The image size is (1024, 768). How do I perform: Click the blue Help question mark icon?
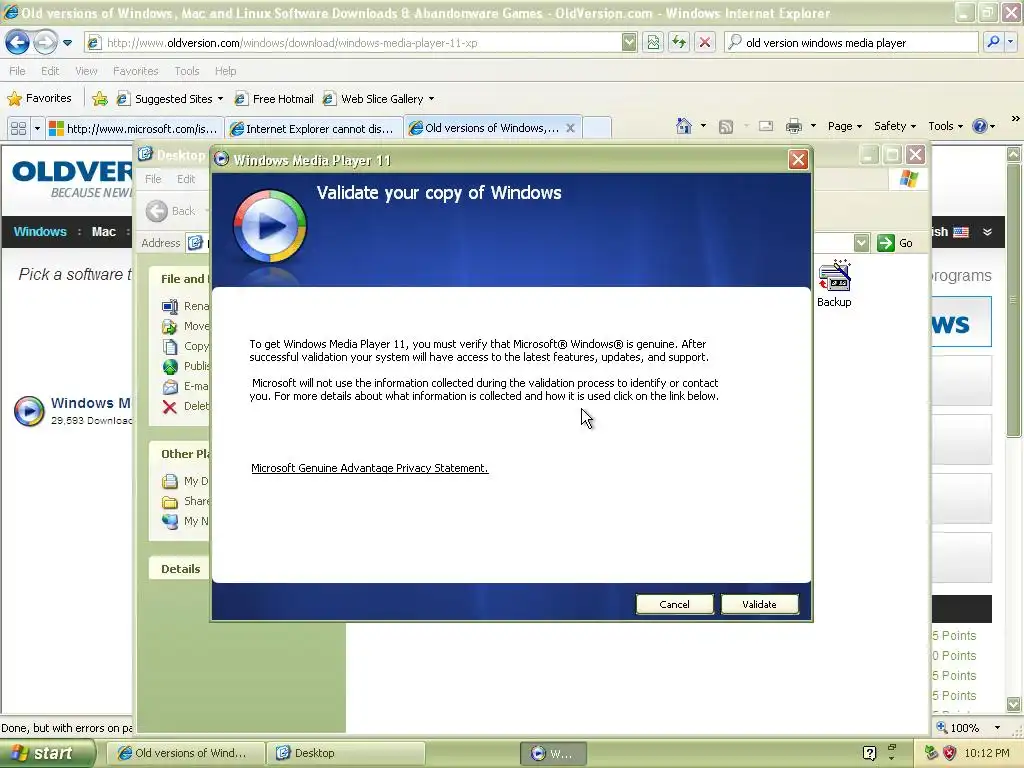point(980,126)
